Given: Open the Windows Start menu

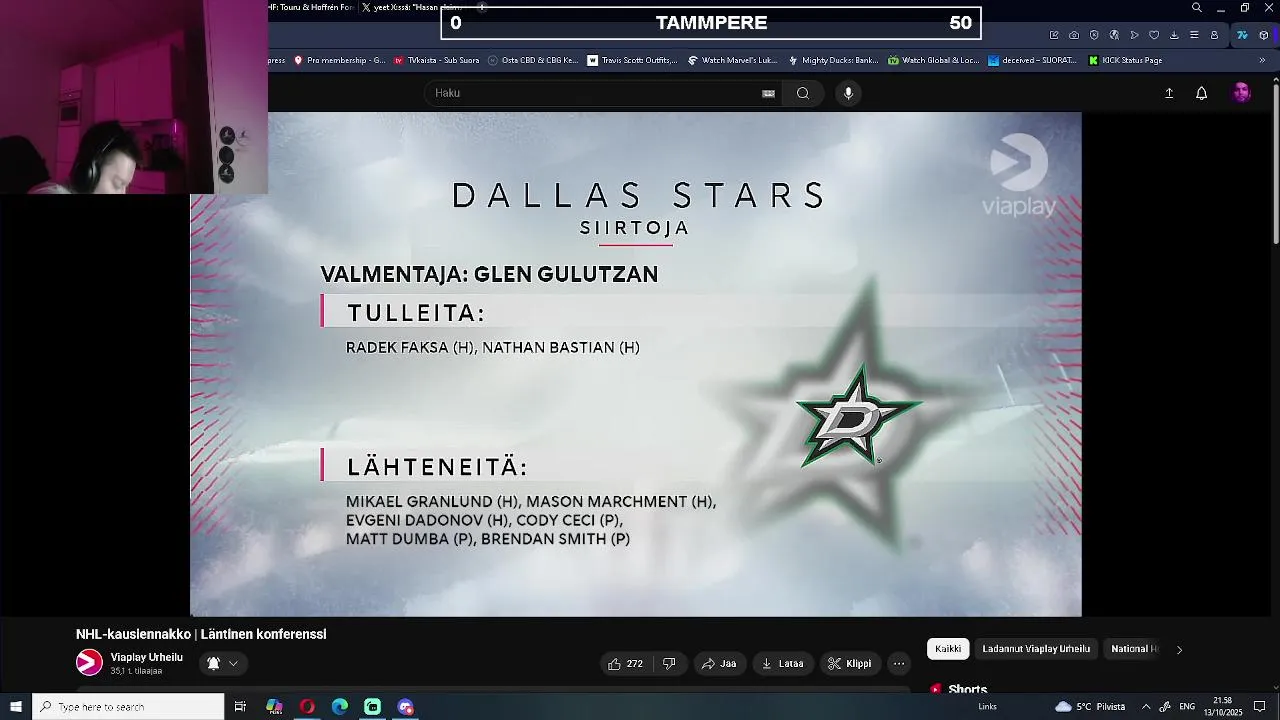Looking at the screenshot, I should [x=16, y=707].
